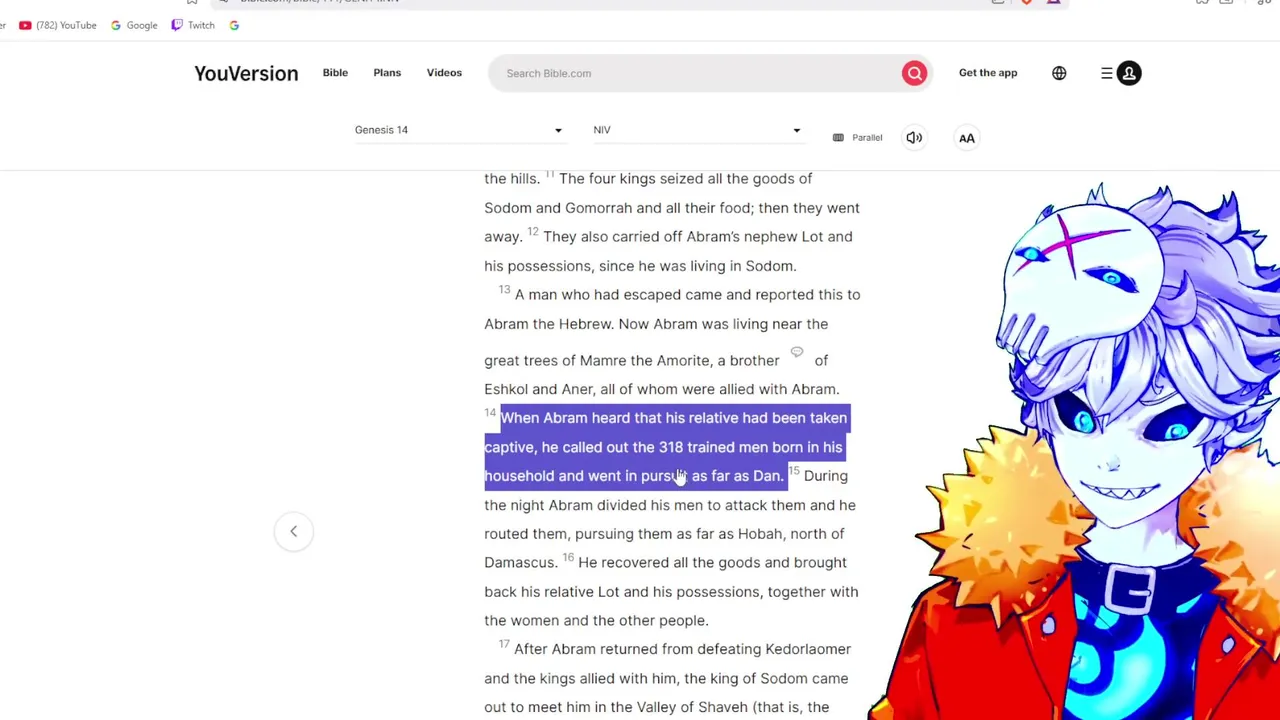
Task: Open the Google bookmark
Action: (x=134, y=25)
